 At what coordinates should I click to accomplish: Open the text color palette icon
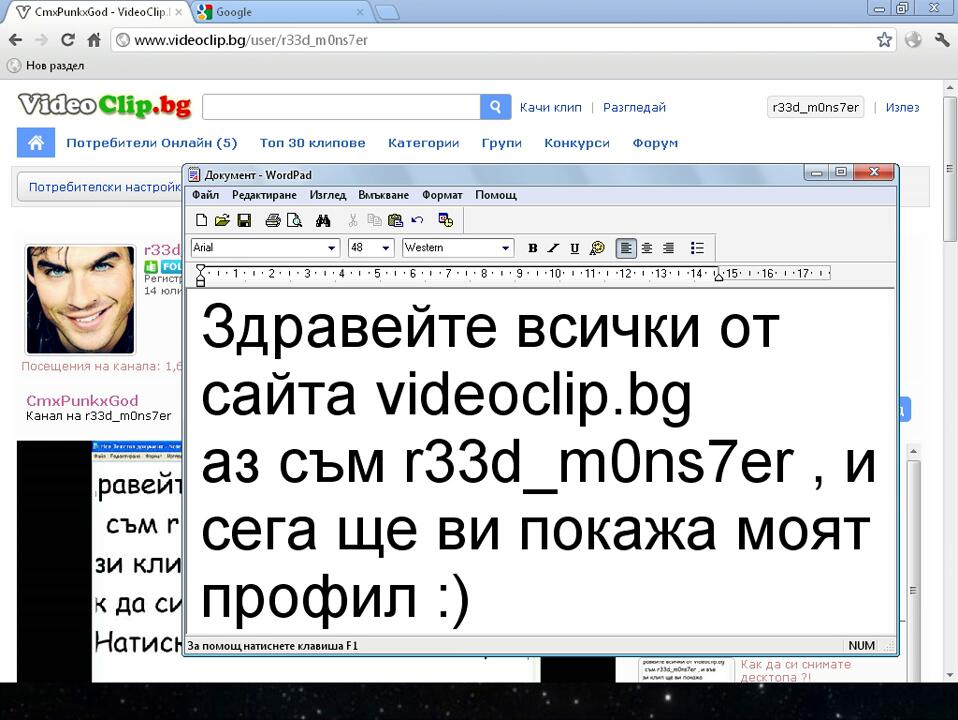pyautogui.click(x=597, y=248)
